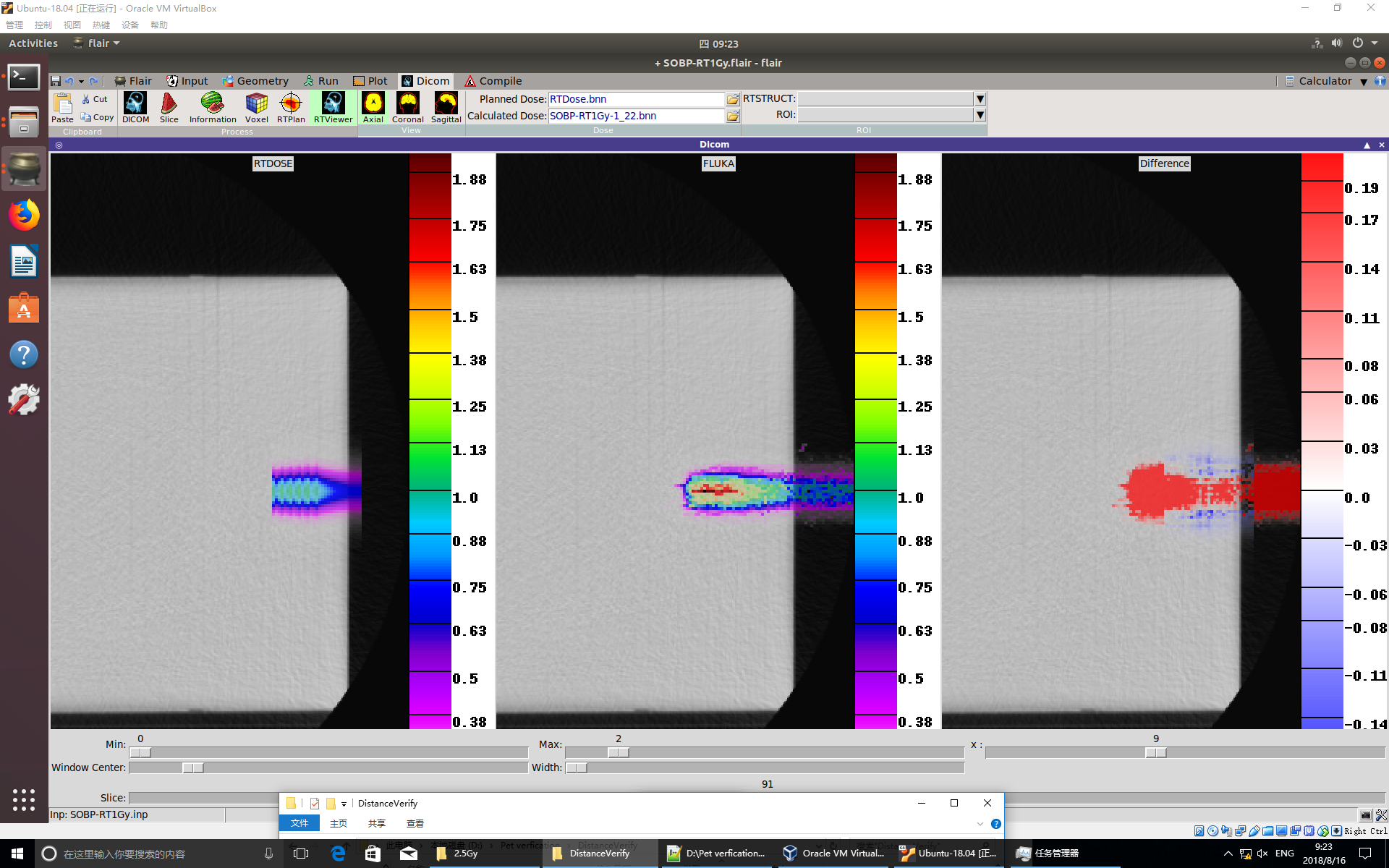Viewport: 1389px width, 868px height.
Task: Launch Firefox from the dock
Action: (24, 215)
